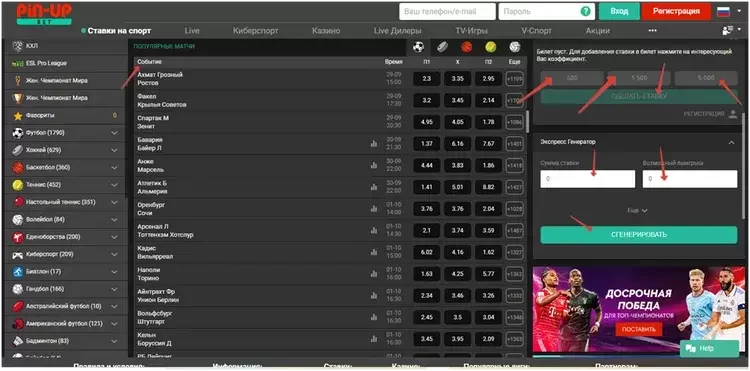Expand the Единоборства (200) category
Image resolution: width=750 pixels, height=371 pixels.
click(114, 237)
